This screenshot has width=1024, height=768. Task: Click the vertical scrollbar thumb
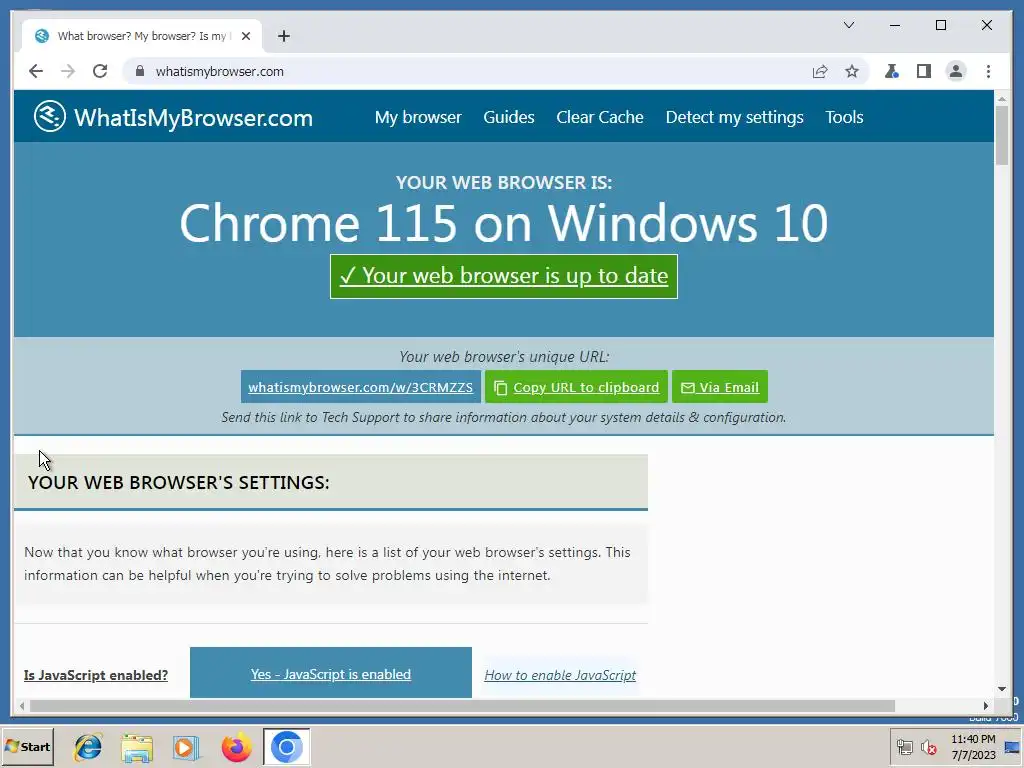1002,134
